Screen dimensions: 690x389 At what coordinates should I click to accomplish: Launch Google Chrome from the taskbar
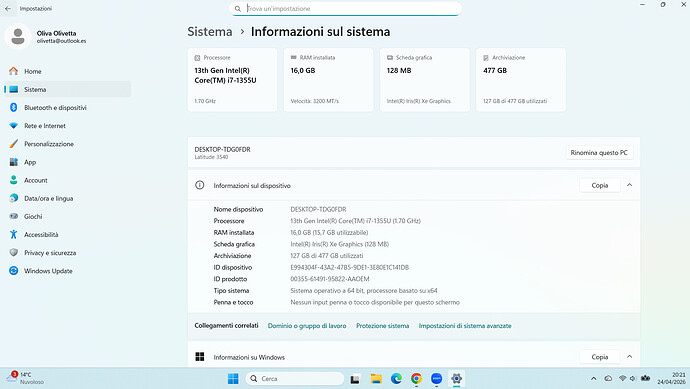point(416,378)
